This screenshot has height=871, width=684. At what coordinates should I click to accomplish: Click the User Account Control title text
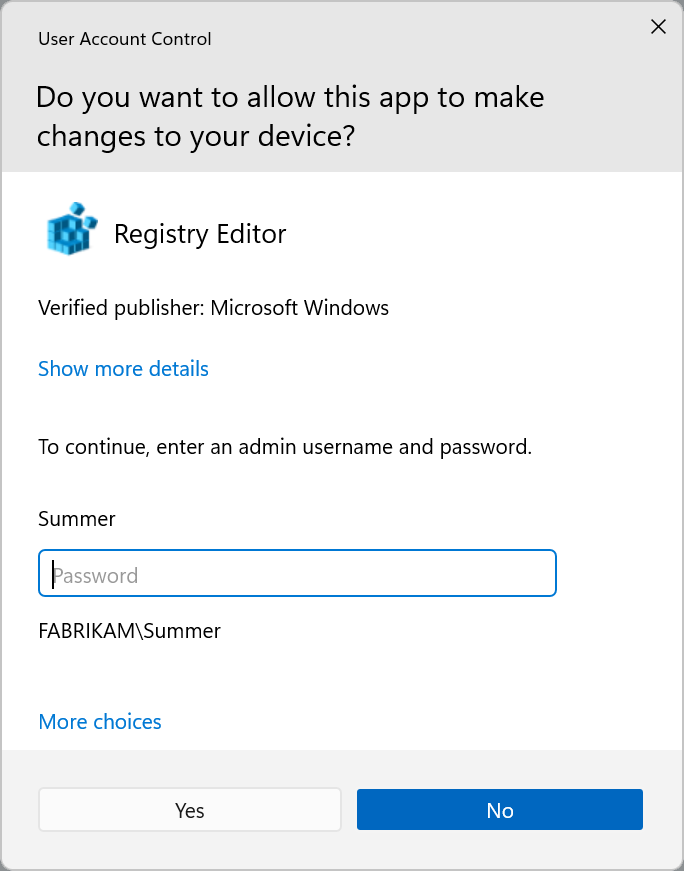pos(125,40)
